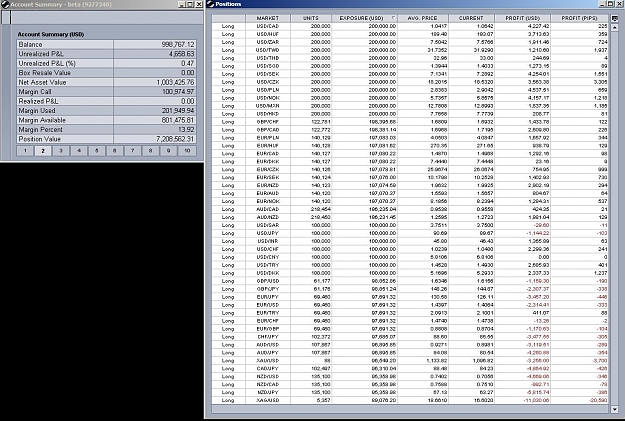The width and height of the screenshot is (625, 421).
Task: Switch to Account Summary page 6
Action: [115, 151]
